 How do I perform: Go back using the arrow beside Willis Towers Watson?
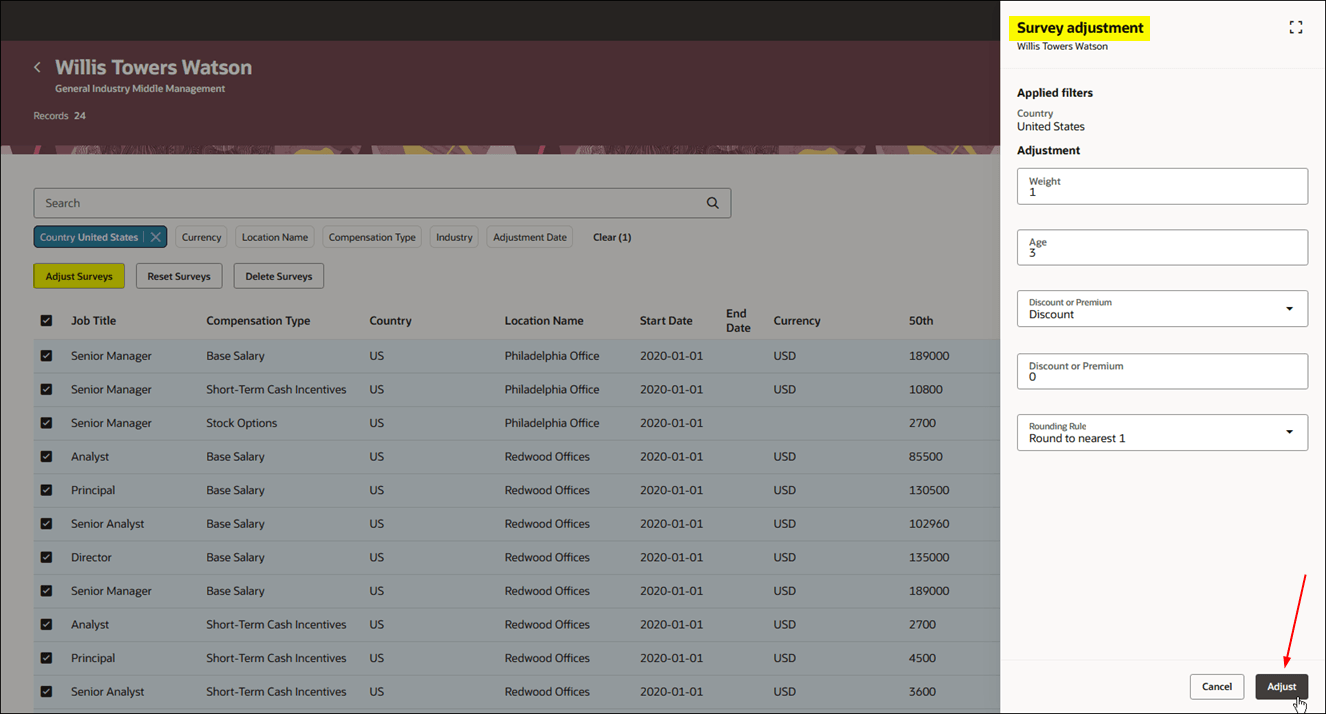(37, 67)
